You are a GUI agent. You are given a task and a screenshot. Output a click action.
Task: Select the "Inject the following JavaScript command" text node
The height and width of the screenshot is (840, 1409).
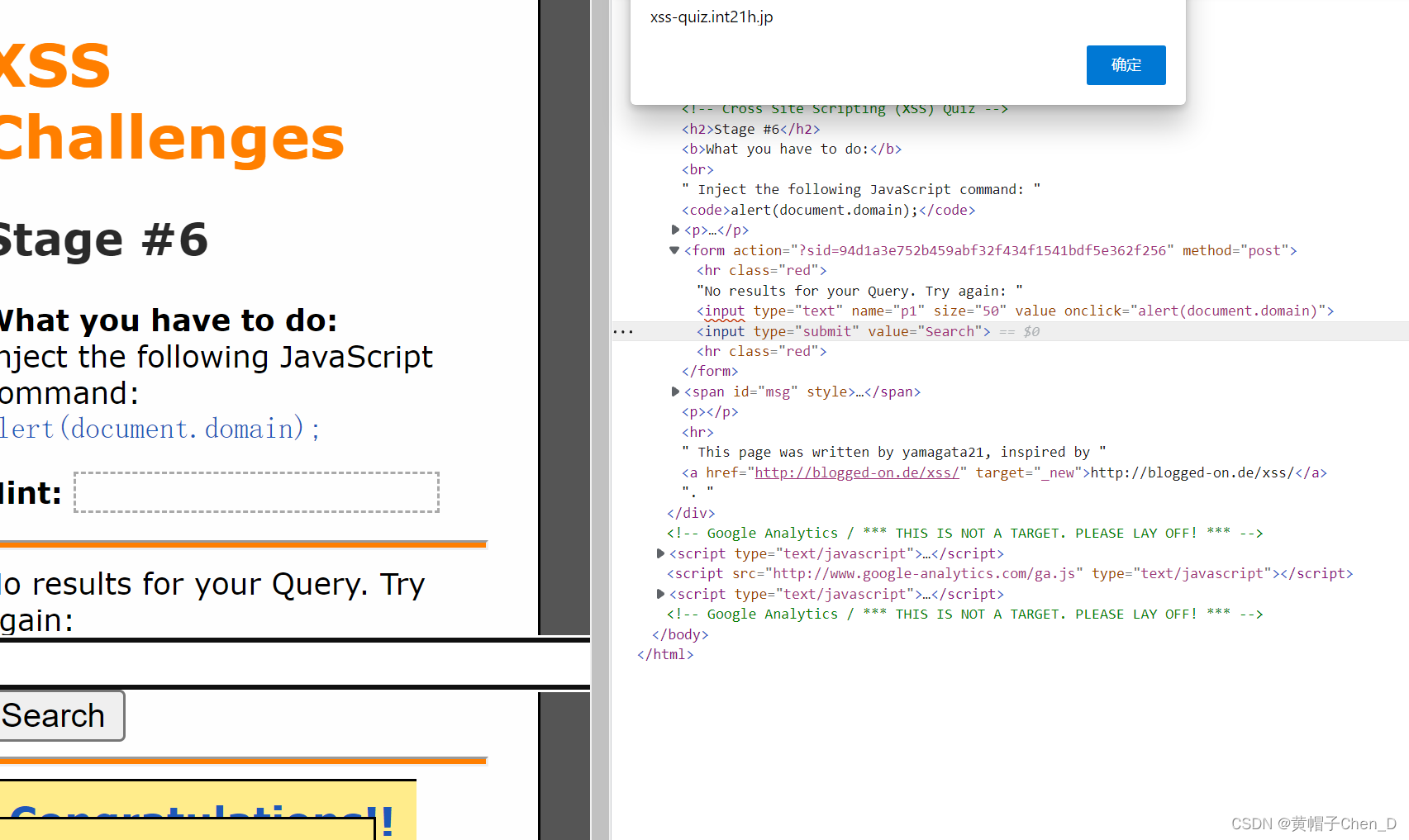861,189
